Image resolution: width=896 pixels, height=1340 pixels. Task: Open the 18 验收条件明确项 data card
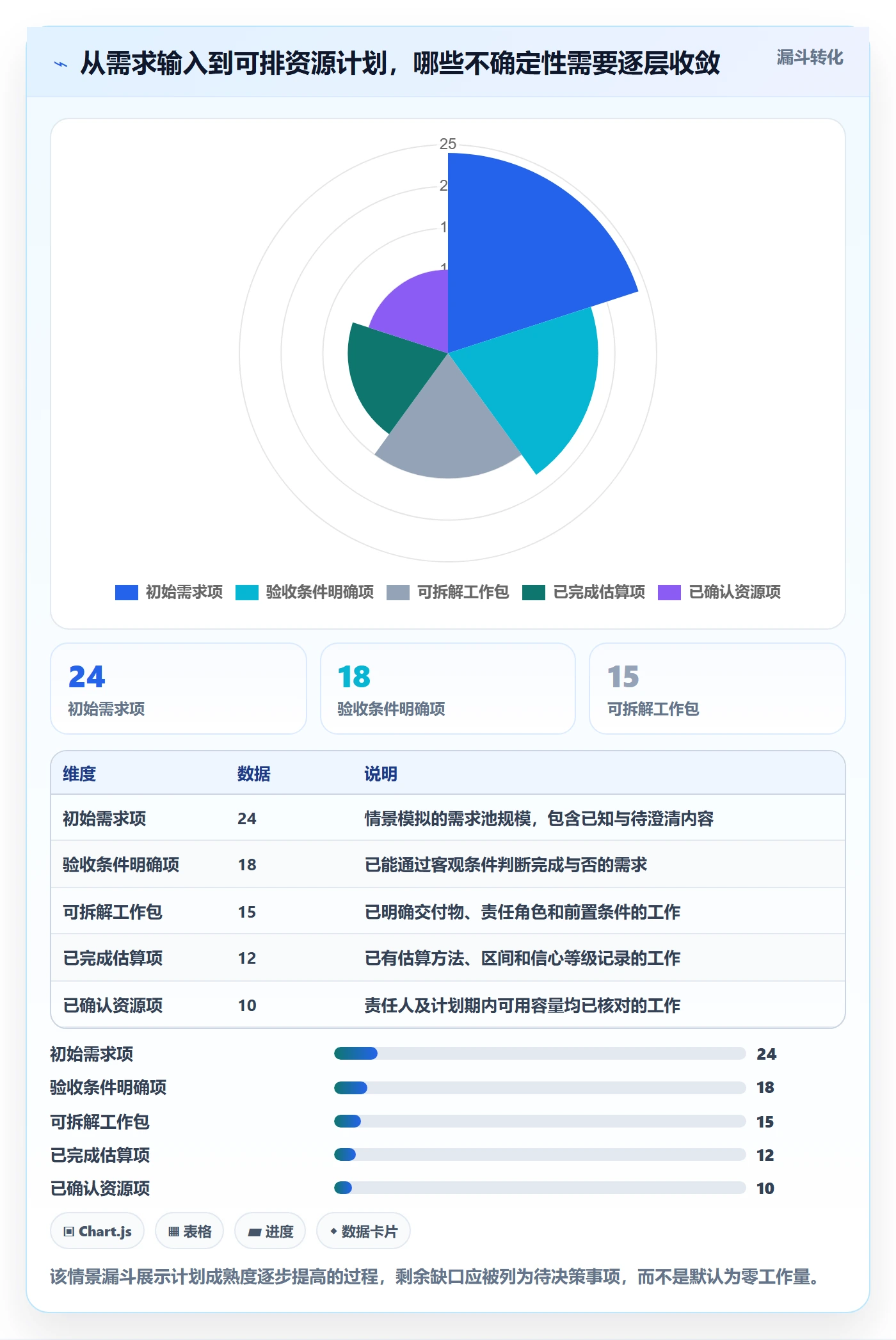coord(448,689)
